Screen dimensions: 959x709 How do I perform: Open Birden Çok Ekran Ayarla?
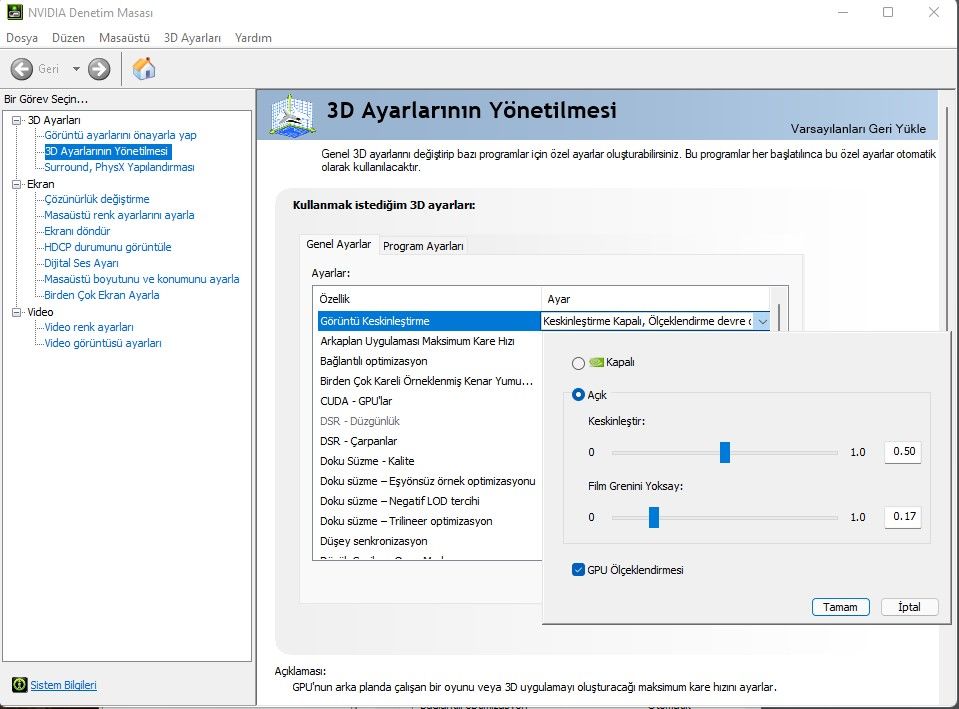pyautogui.click(x=102, y=295)
